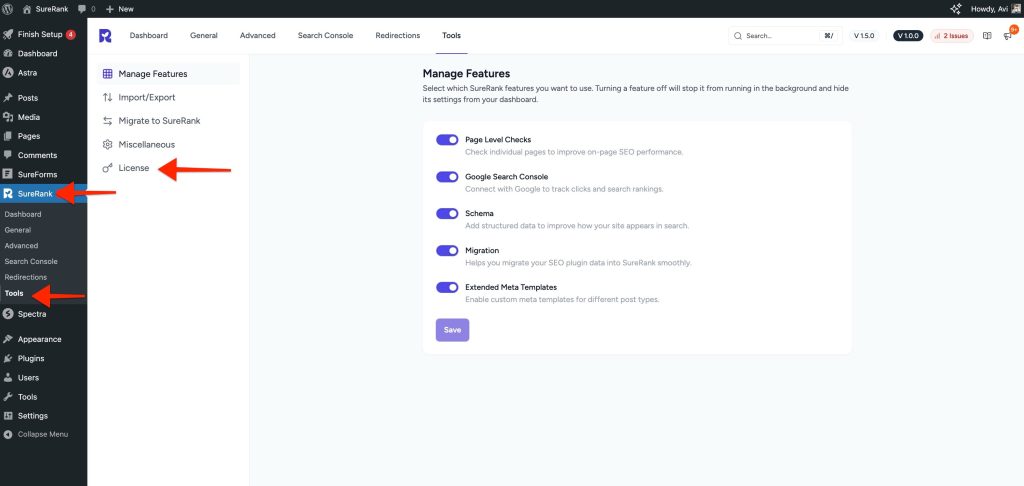Viewport: 1024px width, 486px height.
Task: Toggle the Migration feature switch
Action: (447, 250)
